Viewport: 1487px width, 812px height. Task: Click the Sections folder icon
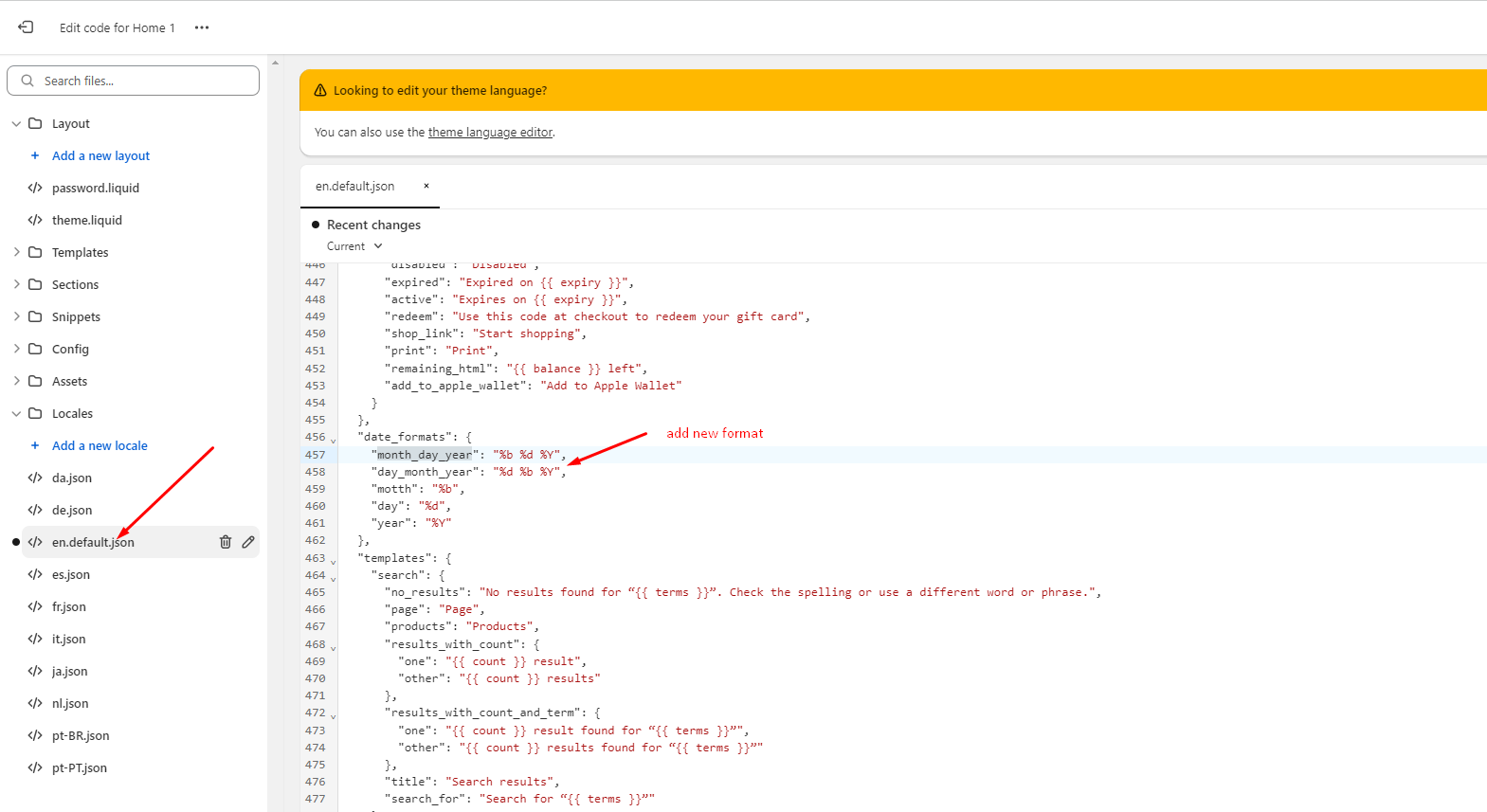(x=35, y=284)
